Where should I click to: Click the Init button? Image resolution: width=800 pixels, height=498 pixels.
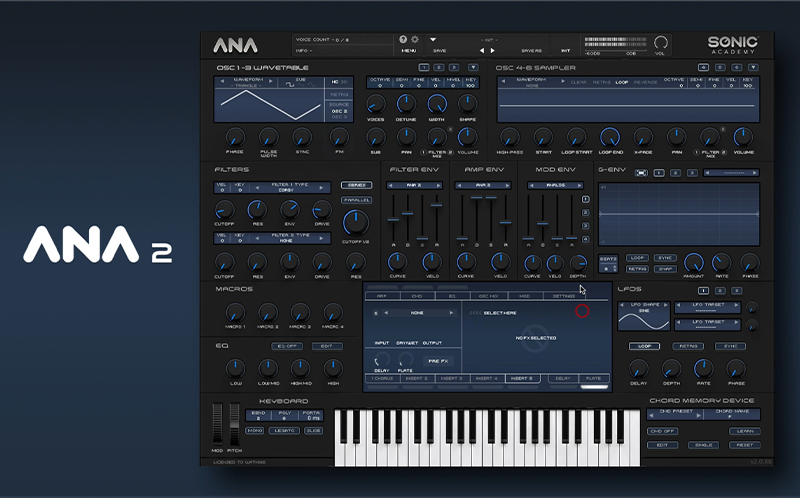tap(565, 51)
